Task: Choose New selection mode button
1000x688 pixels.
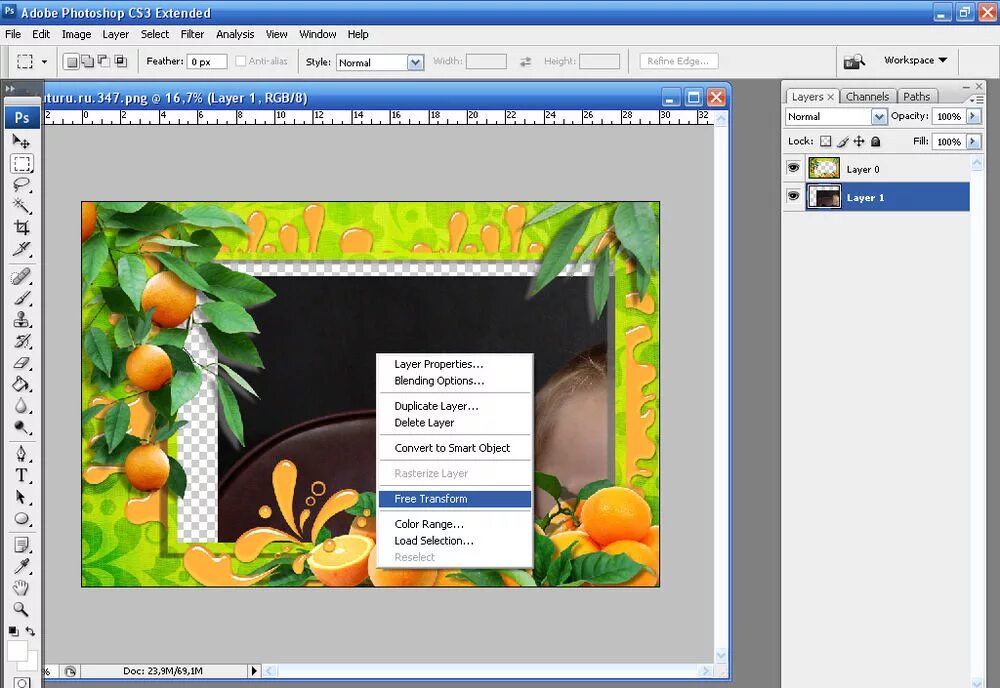Action: [x=72, y=61]
